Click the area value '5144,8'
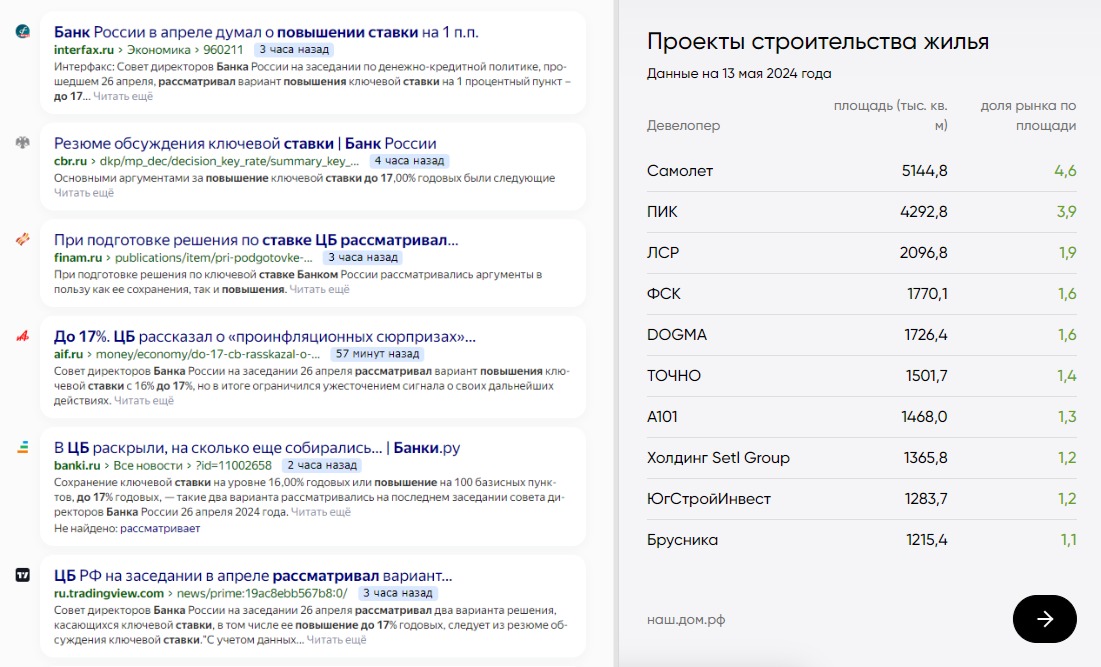The height and width of the screenshot is (667, 1101). (925, 171)
